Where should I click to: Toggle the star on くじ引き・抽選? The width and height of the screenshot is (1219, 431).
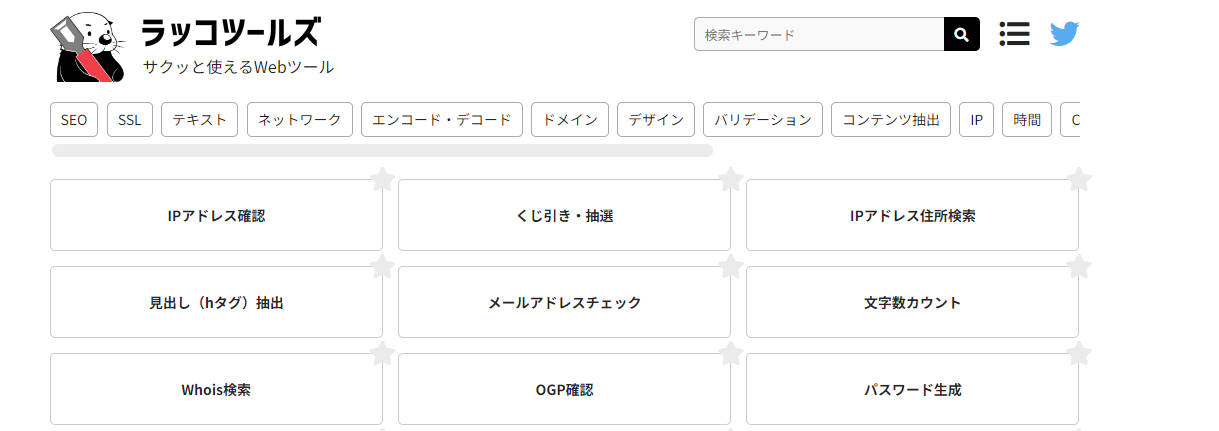730,180
